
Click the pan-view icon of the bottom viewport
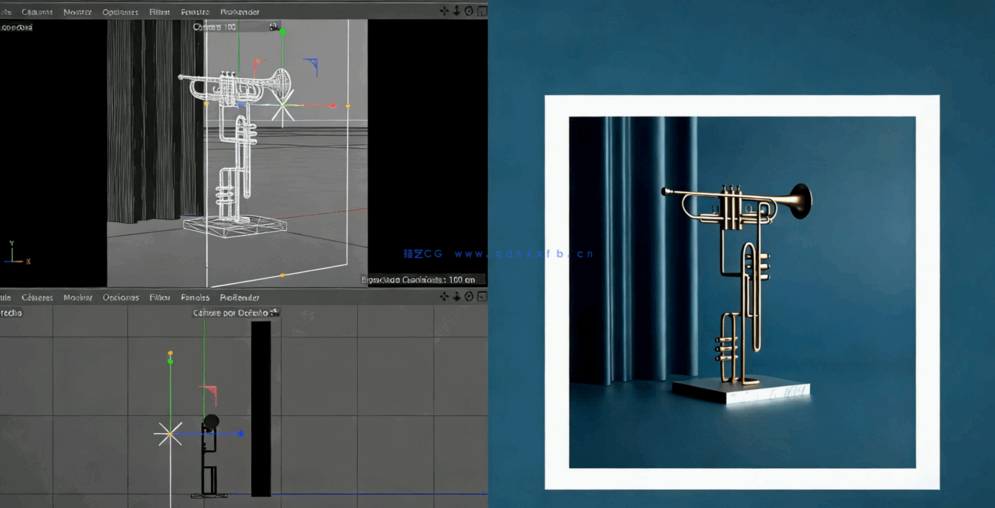[444, 297]
